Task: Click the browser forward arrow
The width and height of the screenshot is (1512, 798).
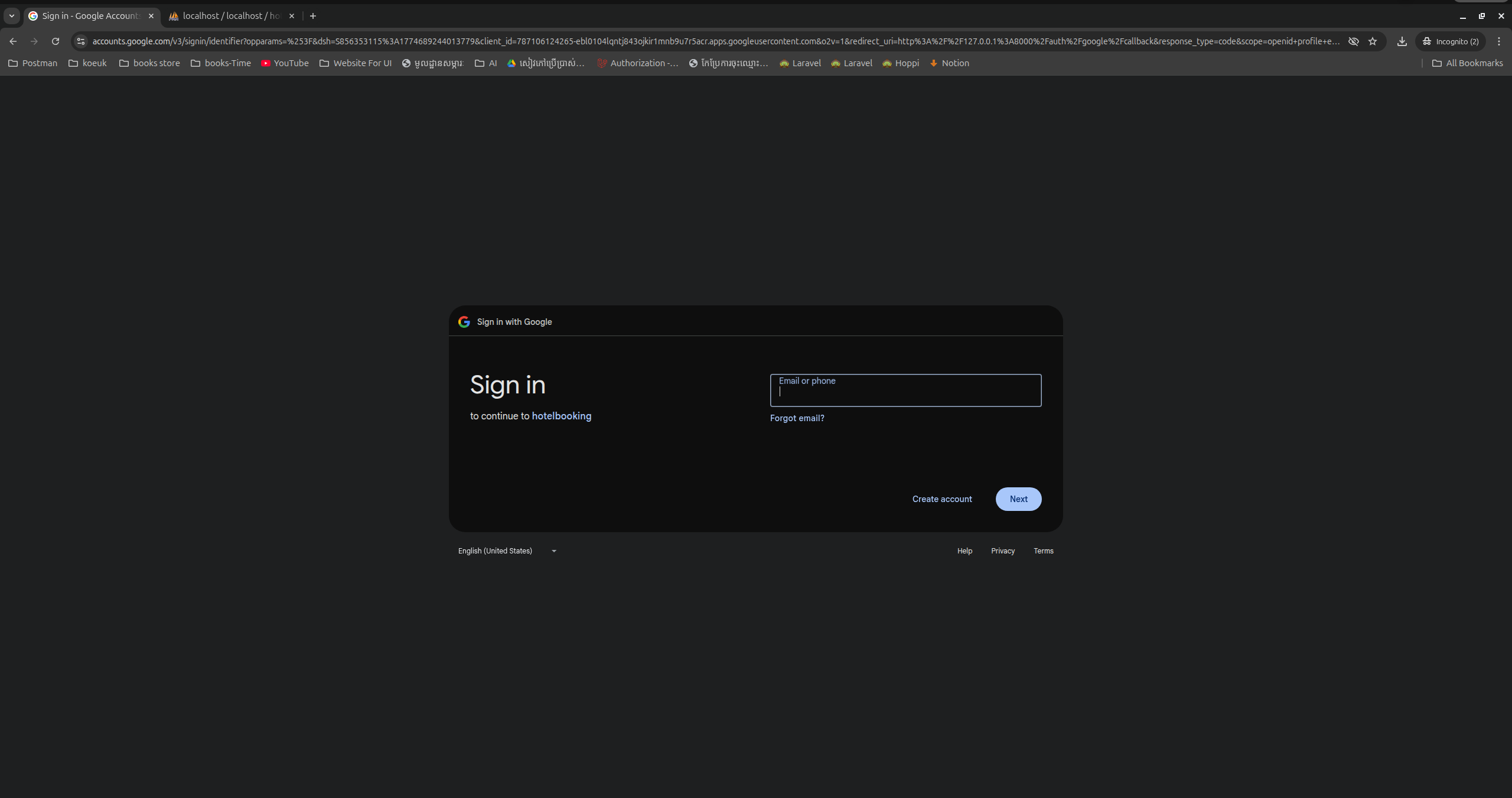Action: click(x=34, y=41)
